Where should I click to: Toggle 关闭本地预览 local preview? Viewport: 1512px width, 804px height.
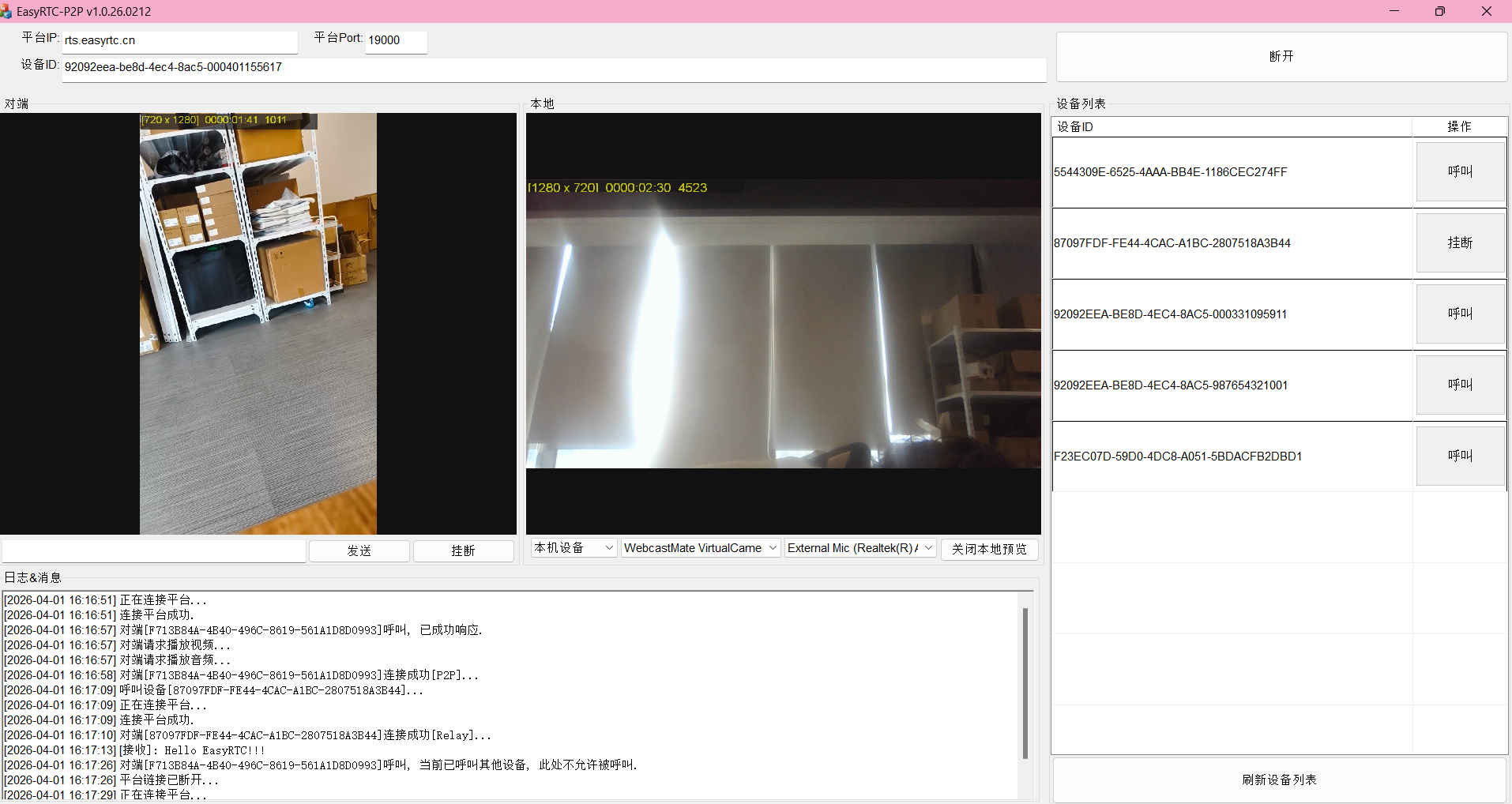[x=989, y=549]
